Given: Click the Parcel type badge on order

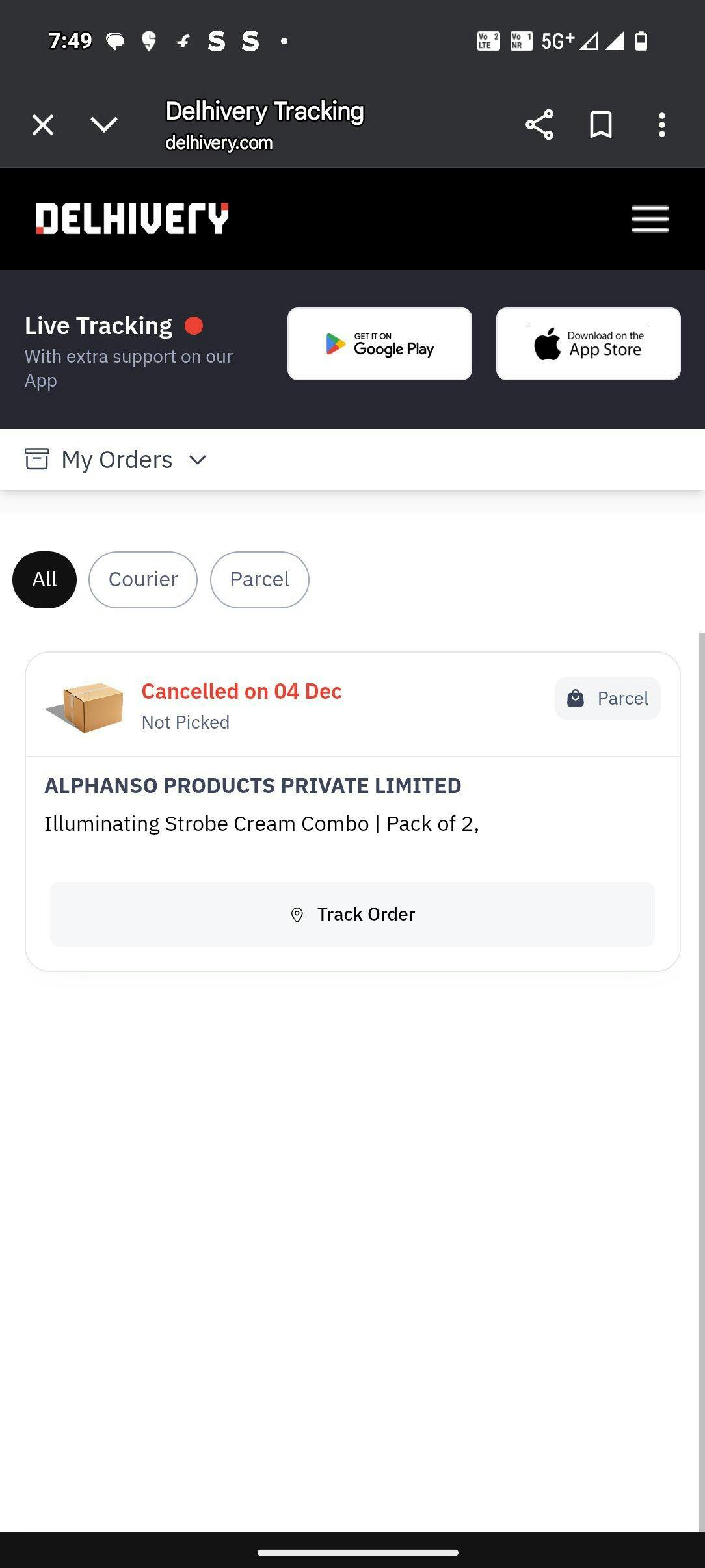Looking at the screenshot, I should [607, 698].
